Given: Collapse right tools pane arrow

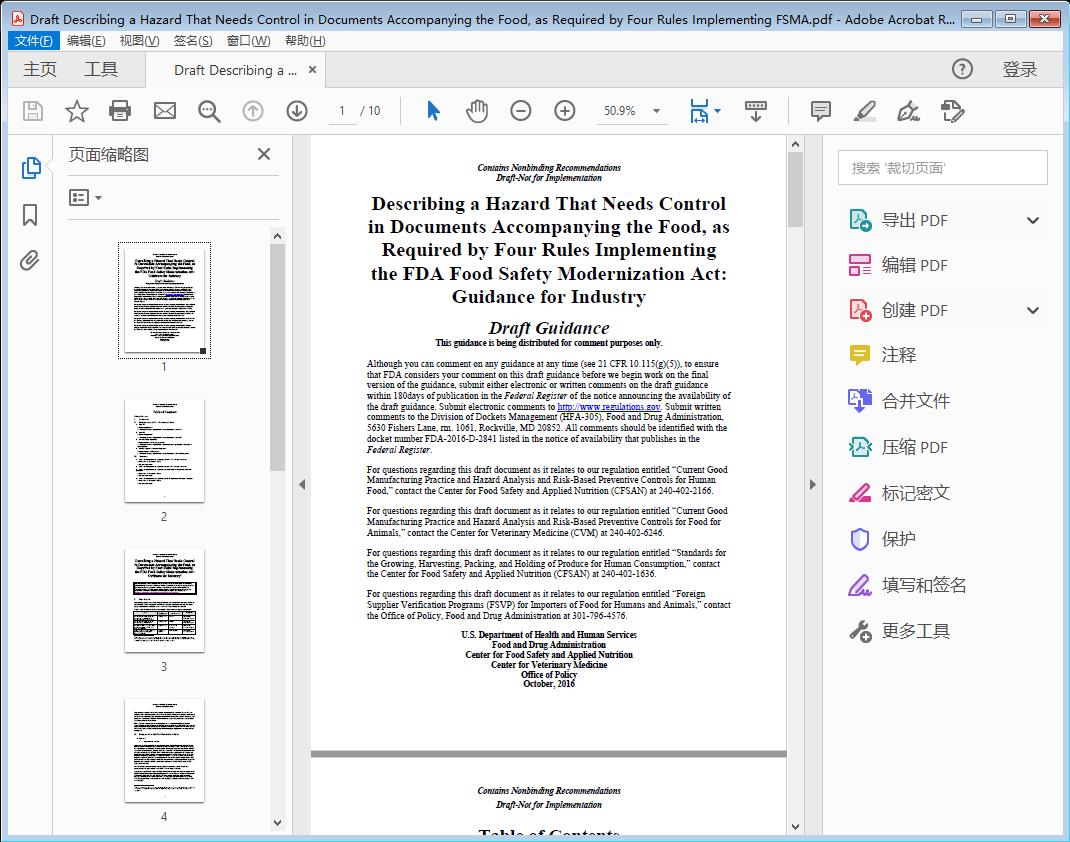Looking at the screenshot, I should click(x=812, y=484).
